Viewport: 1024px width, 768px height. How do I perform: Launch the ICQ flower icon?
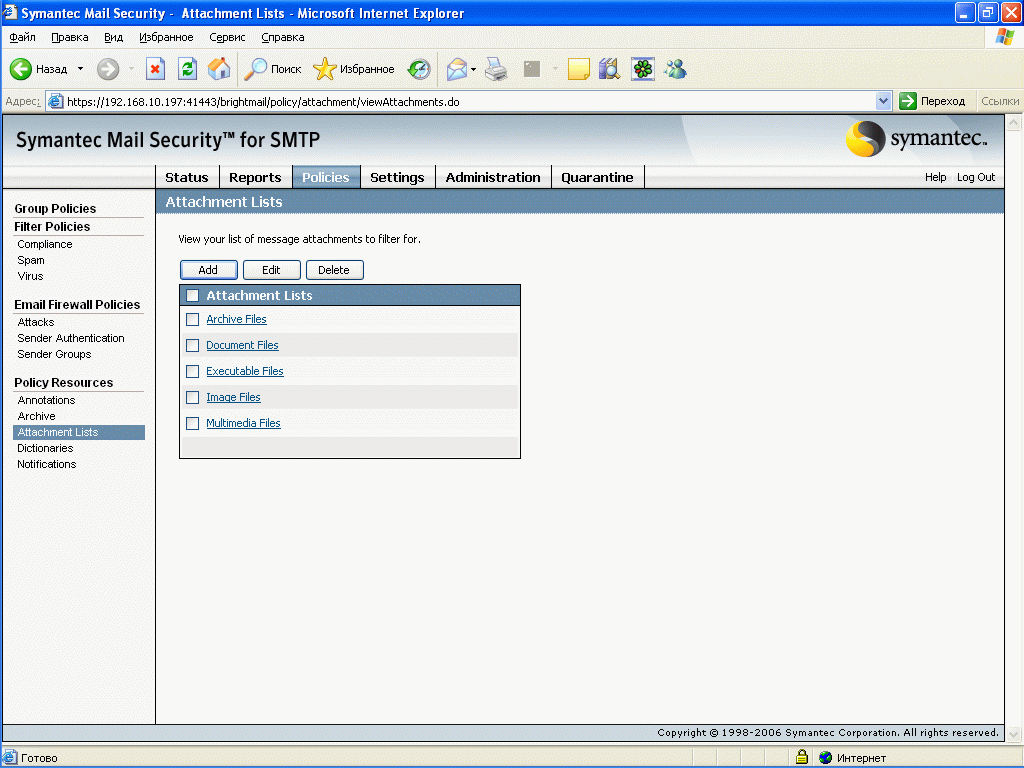click(x=643, y=69)
